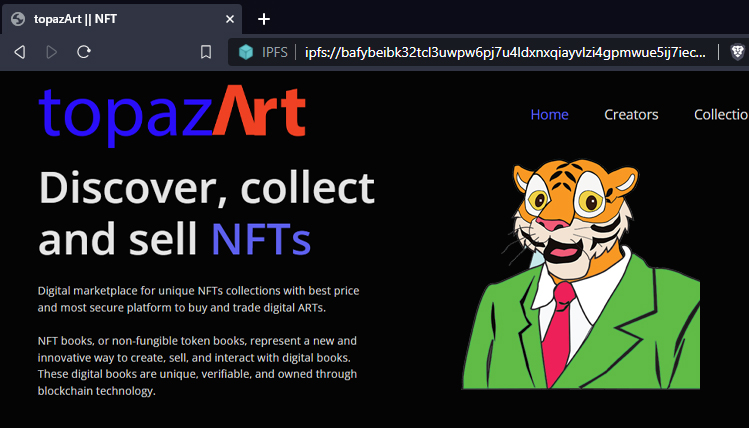Click the tiger in green suit image
Screen dimensions: 749x428
click(x=581, y=275)
